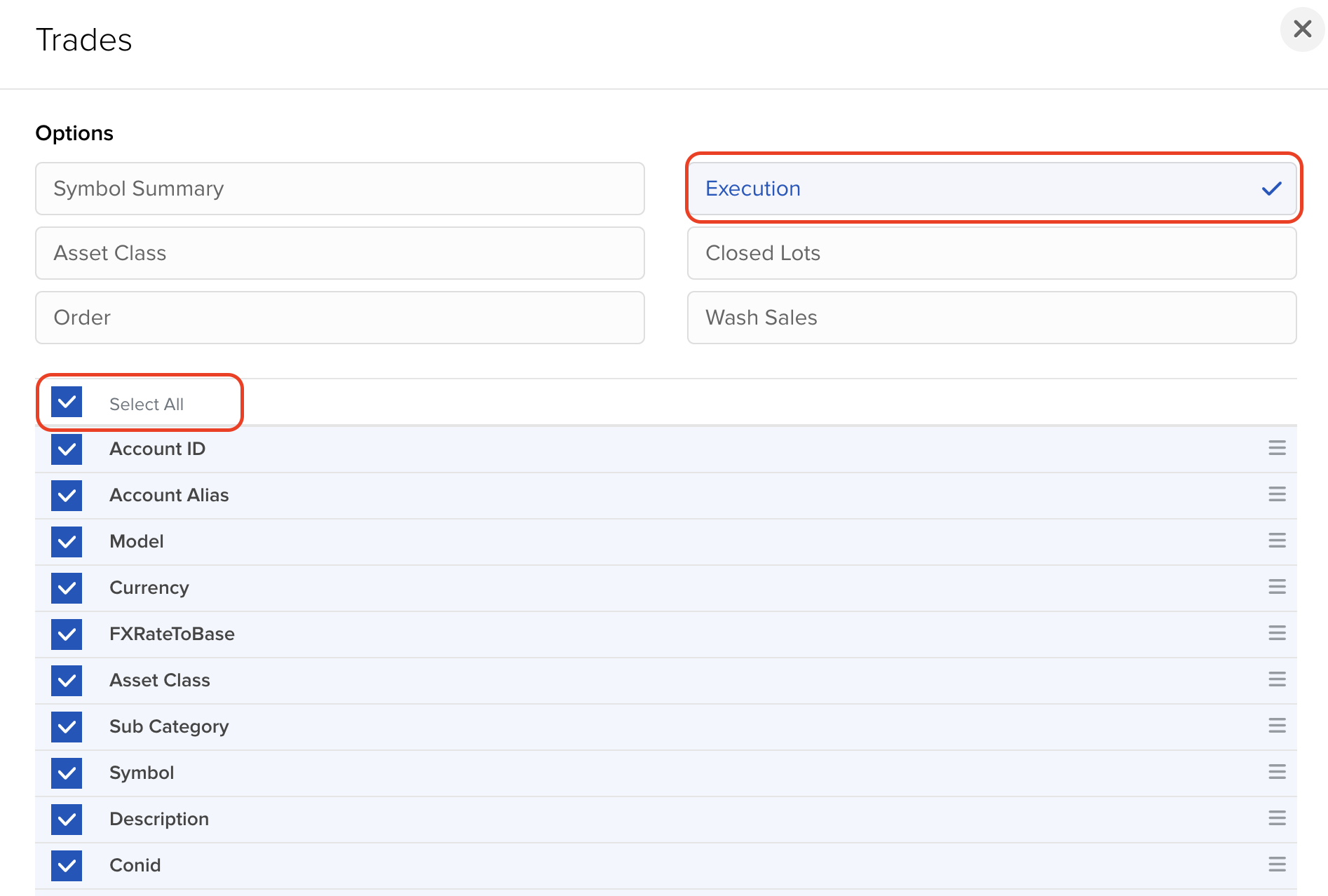1328x896 pixels.
Task: Click the drag handle beside Account Alias
Action: (1278, 494)
